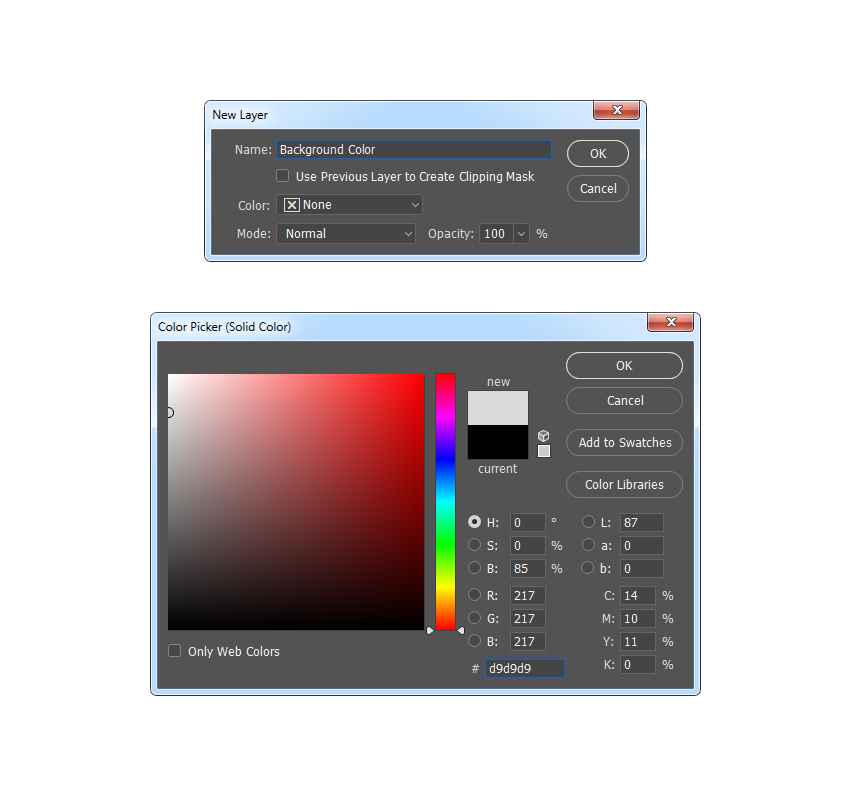Select the L radio button
This screenshot has height=796, width=850.
(589, 522)
